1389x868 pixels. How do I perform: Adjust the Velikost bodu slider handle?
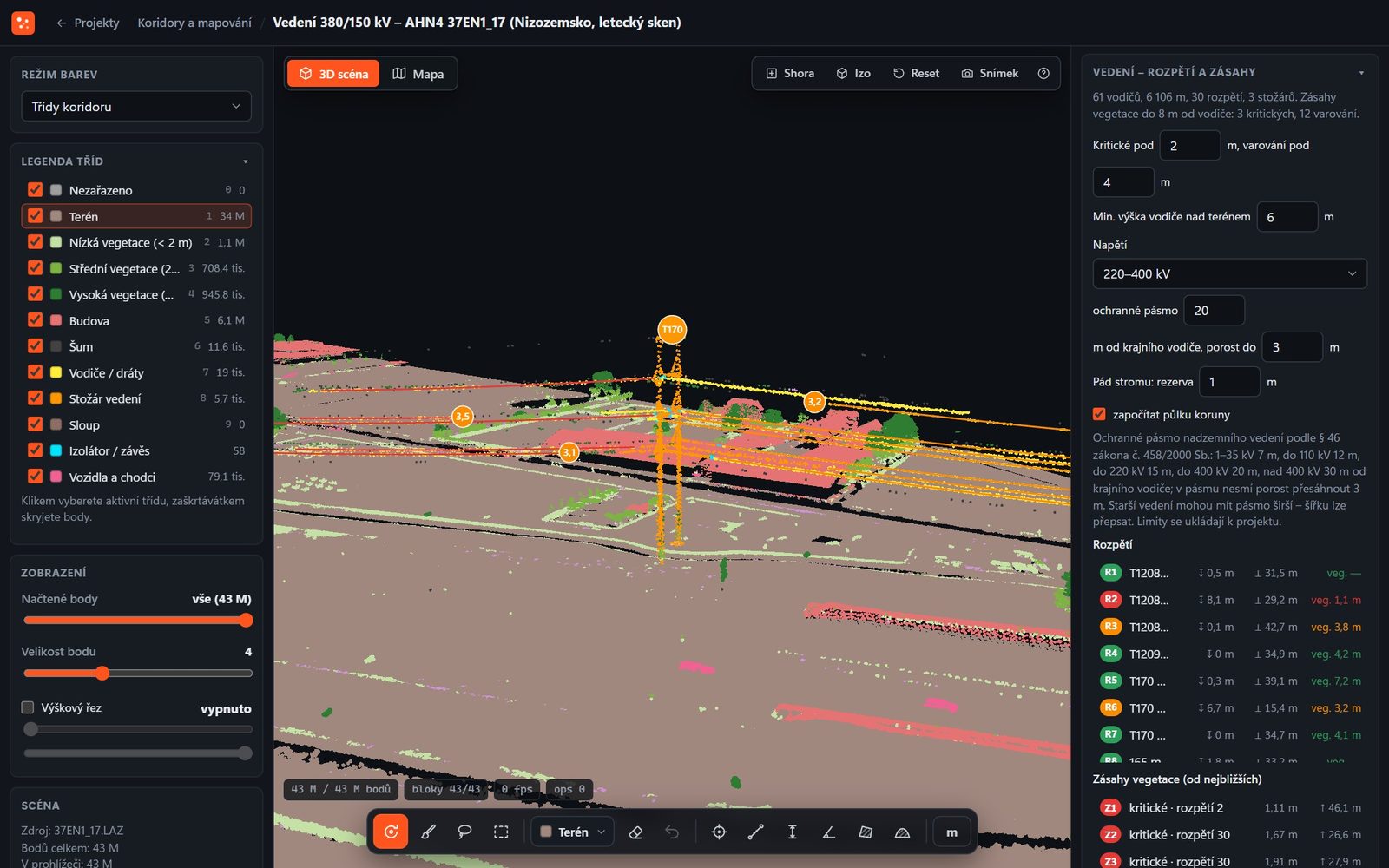point(102,673)
